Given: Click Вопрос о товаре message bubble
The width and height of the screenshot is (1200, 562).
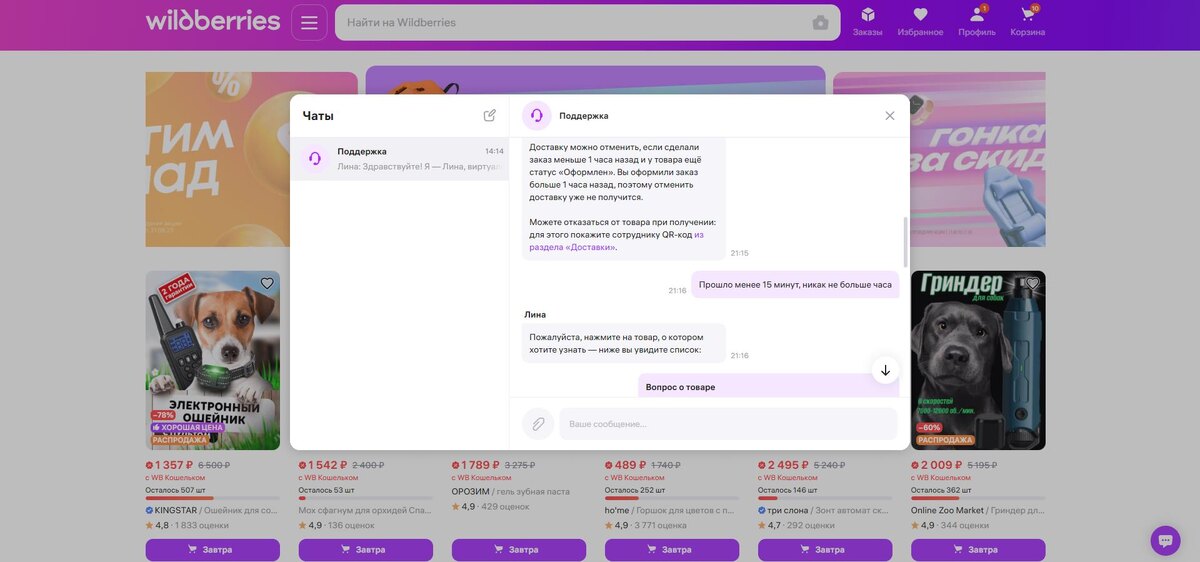Looking at the screenshot, I should [769, 386].
